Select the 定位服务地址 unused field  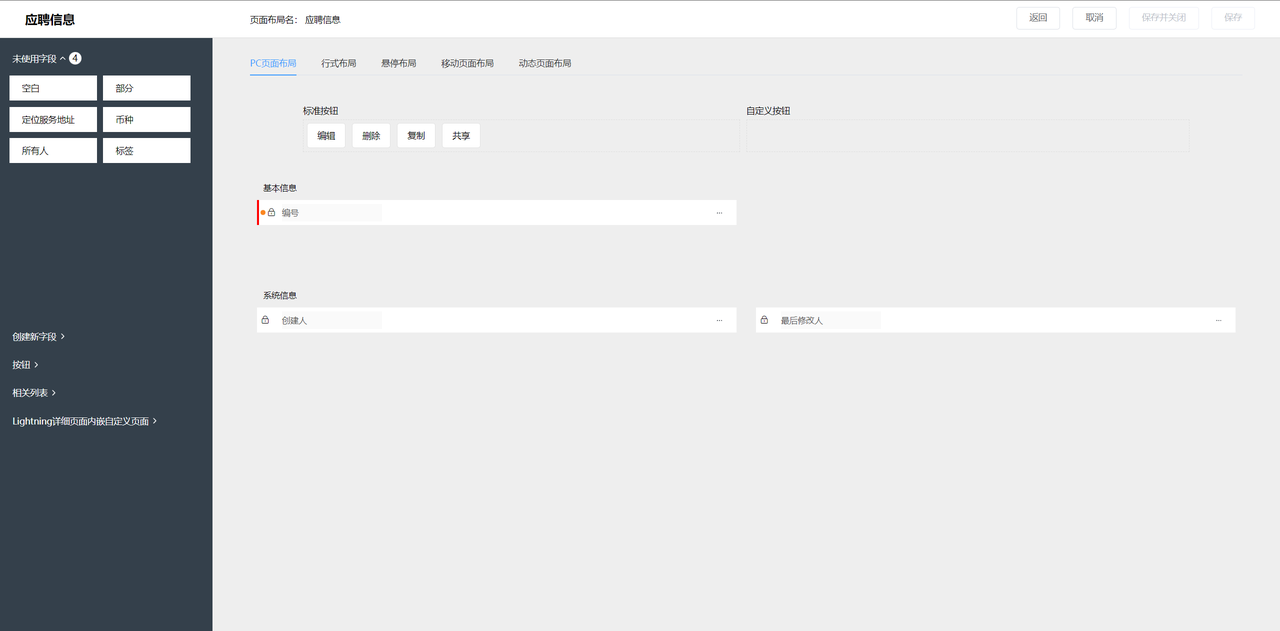pyautogui.click(x=53, y=120)
